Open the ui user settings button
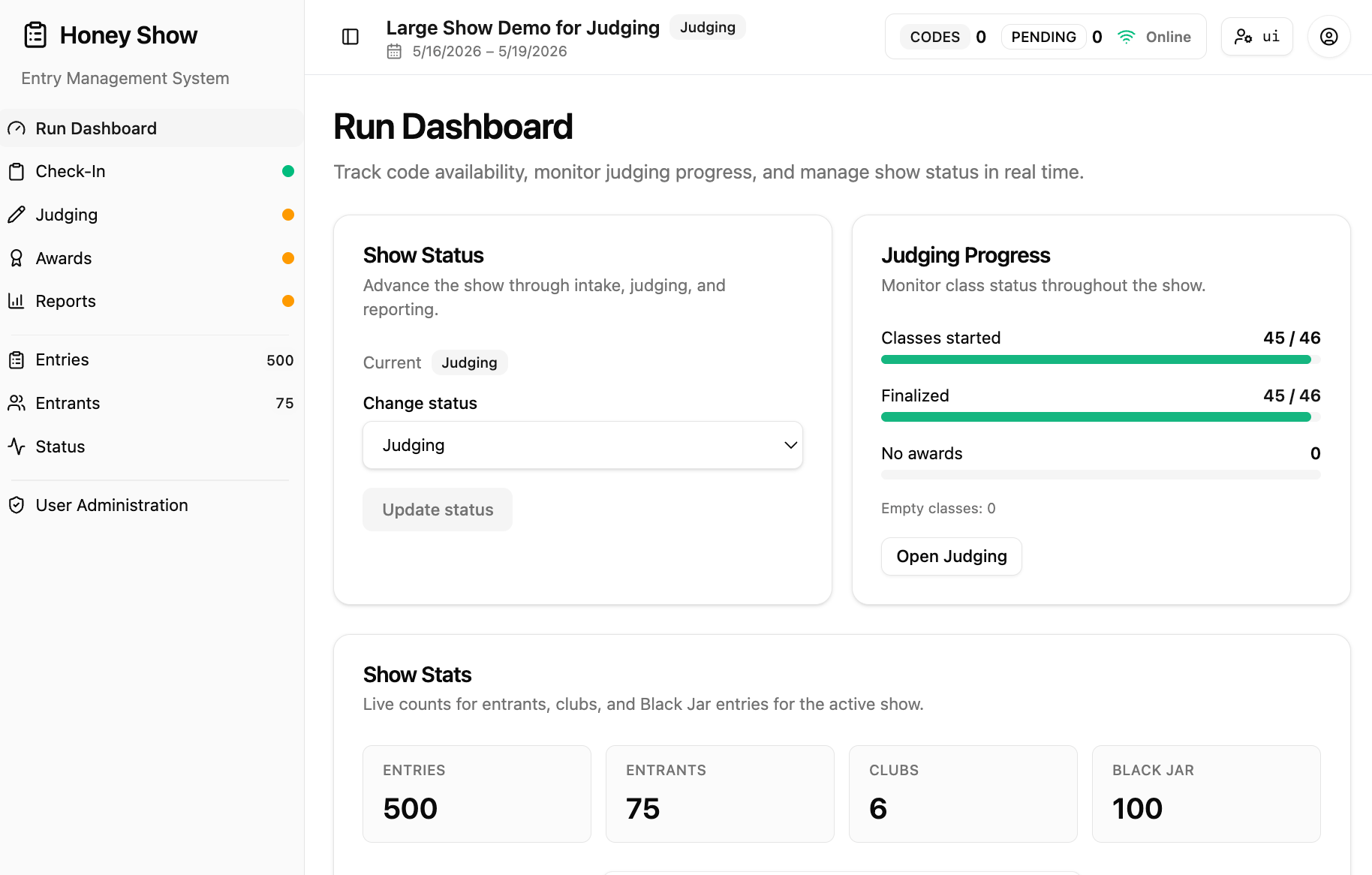 (1257, 37)
